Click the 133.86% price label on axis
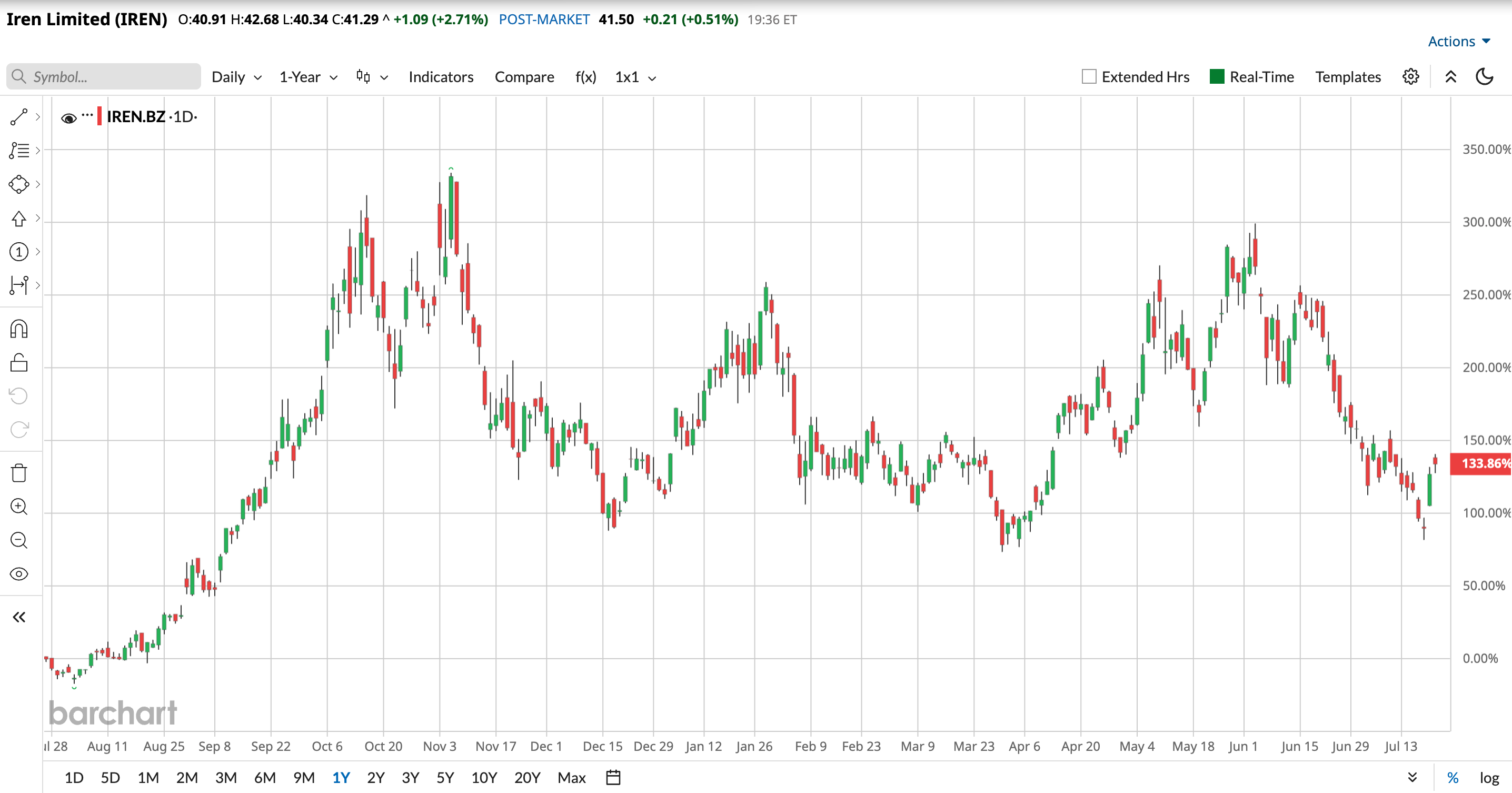 click(1481, 464)
